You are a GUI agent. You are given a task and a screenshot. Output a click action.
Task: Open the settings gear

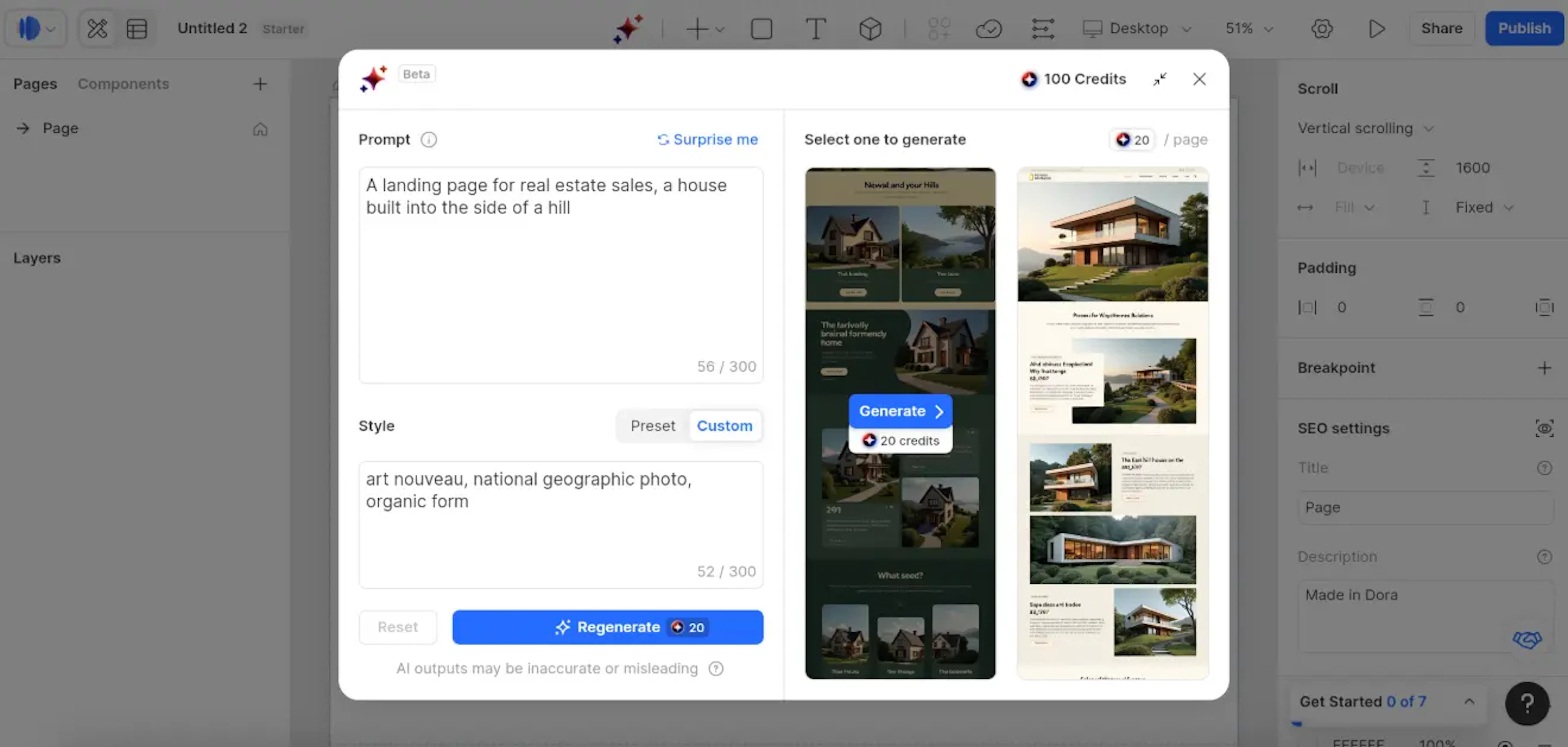[1321, 29]
